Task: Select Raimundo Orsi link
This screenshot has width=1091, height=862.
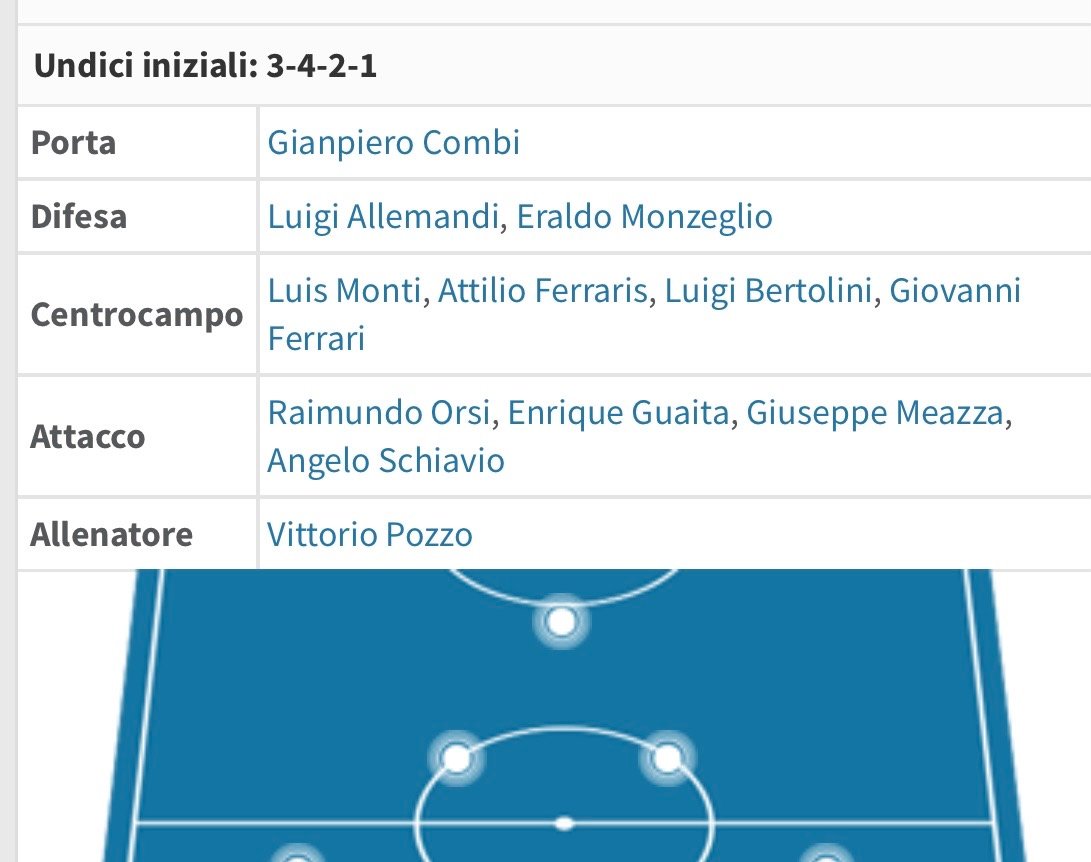Action: [x=379, y=413]
